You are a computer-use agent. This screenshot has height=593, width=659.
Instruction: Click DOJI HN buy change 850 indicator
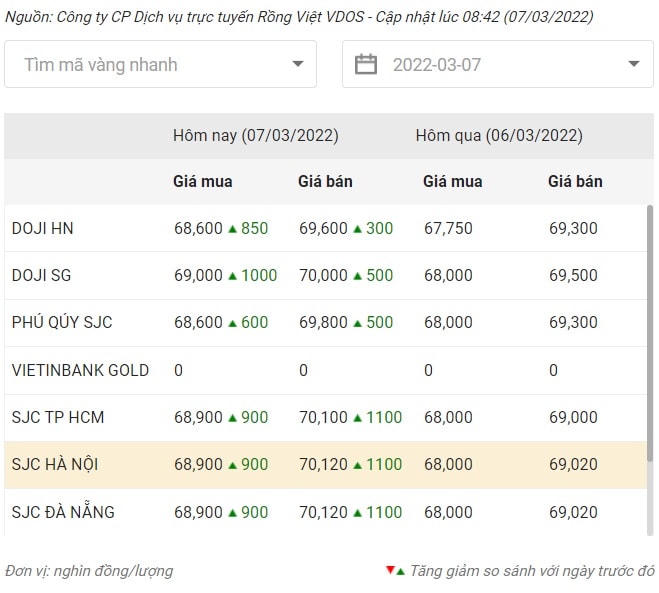pyautogui.click(x=248, y=228)
